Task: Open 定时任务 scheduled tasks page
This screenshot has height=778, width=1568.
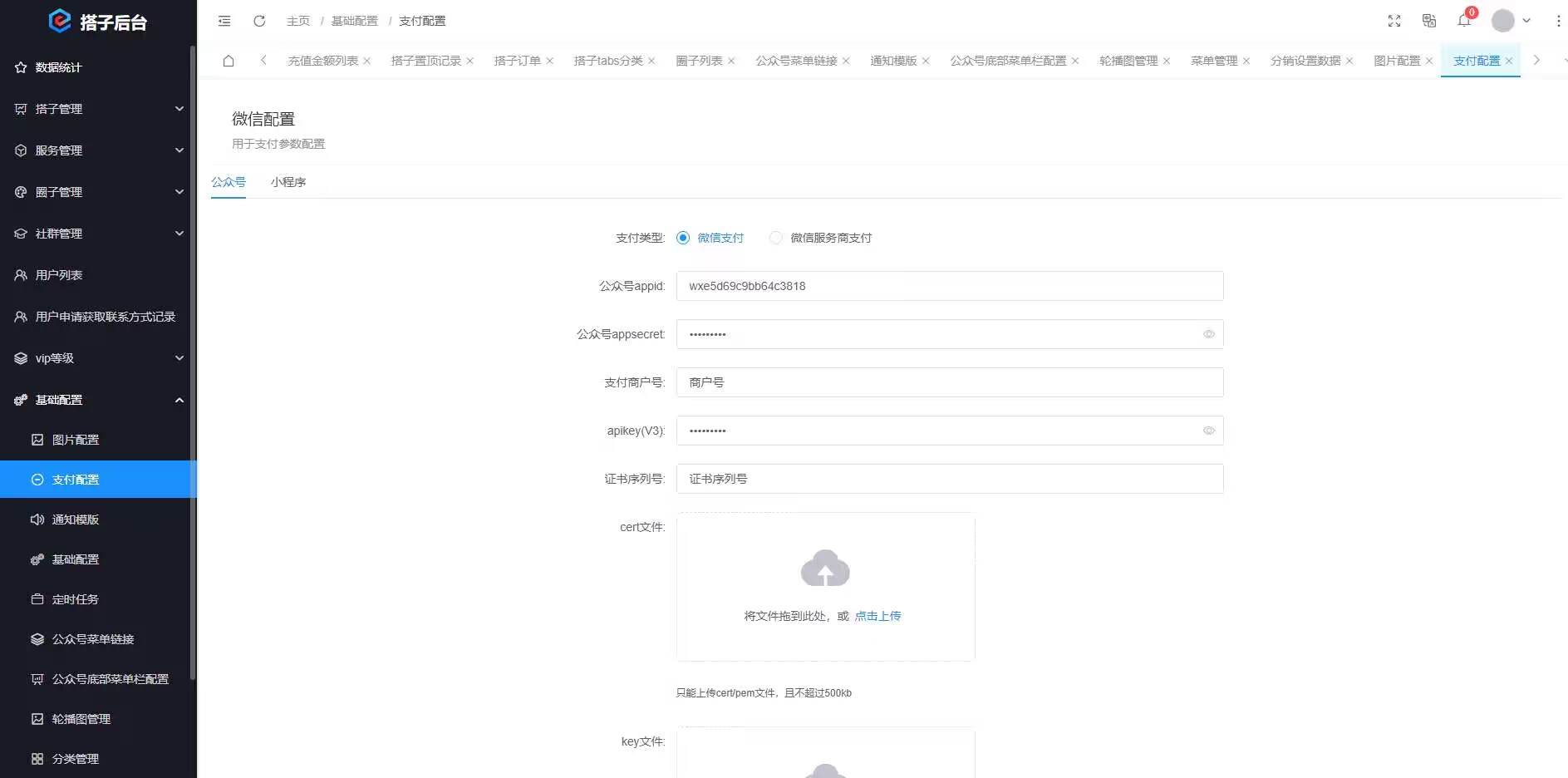Action: tap(76, 598)
